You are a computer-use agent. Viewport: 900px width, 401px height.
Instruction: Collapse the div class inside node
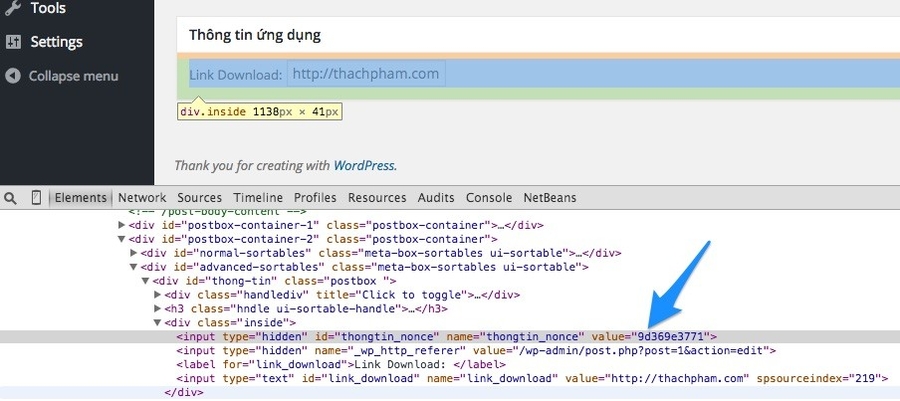coord(157,323)
